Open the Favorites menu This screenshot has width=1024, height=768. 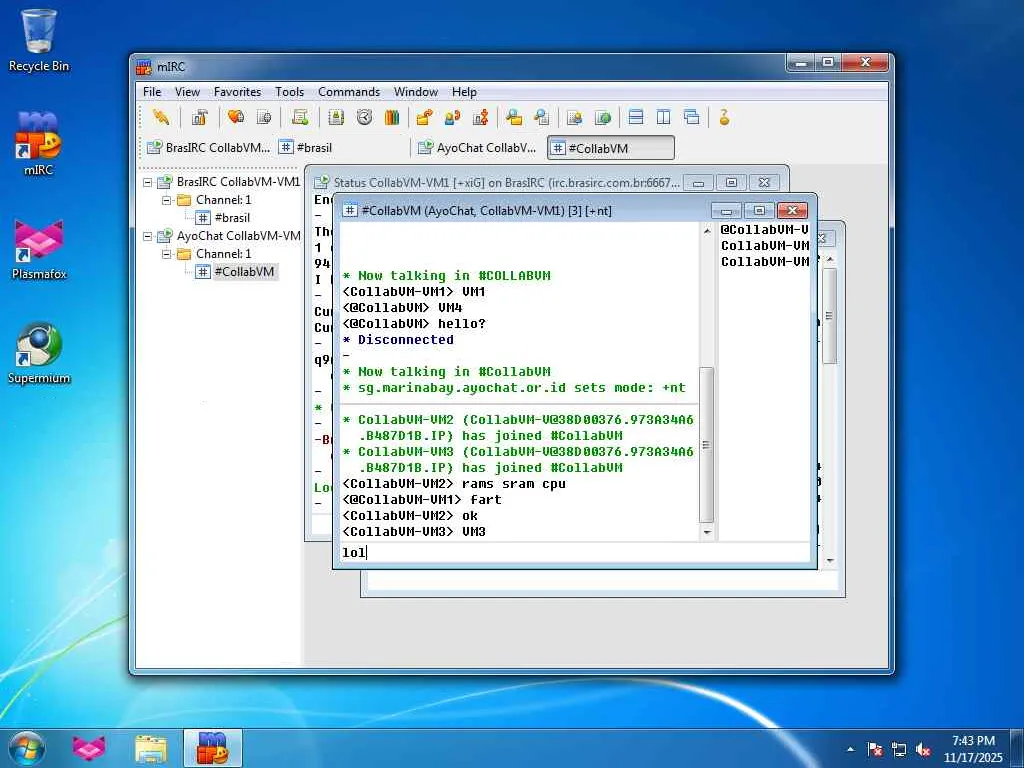(x=237, y=92)
